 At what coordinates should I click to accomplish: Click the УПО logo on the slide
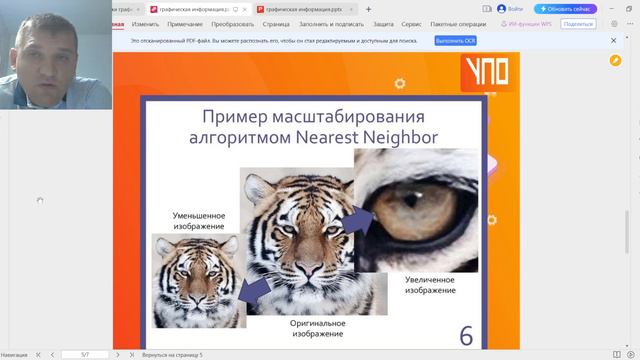point(488,73)
